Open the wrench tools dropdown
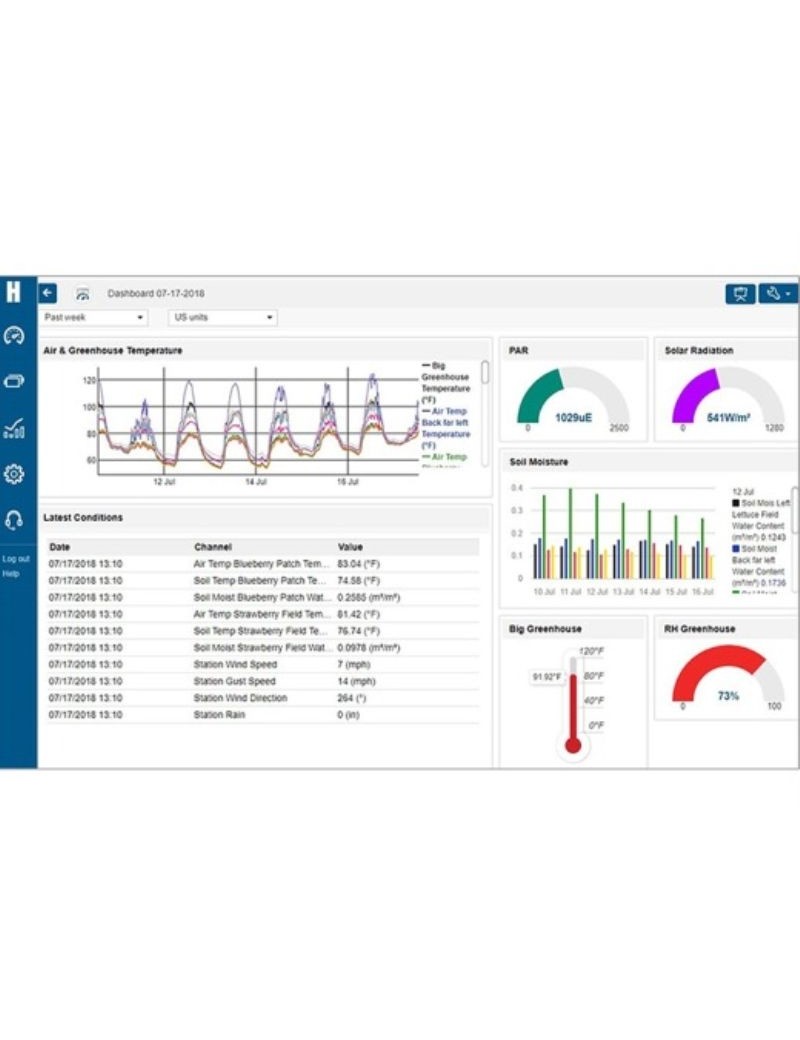This screenshot has width=800, height=1040. (776, 294)
